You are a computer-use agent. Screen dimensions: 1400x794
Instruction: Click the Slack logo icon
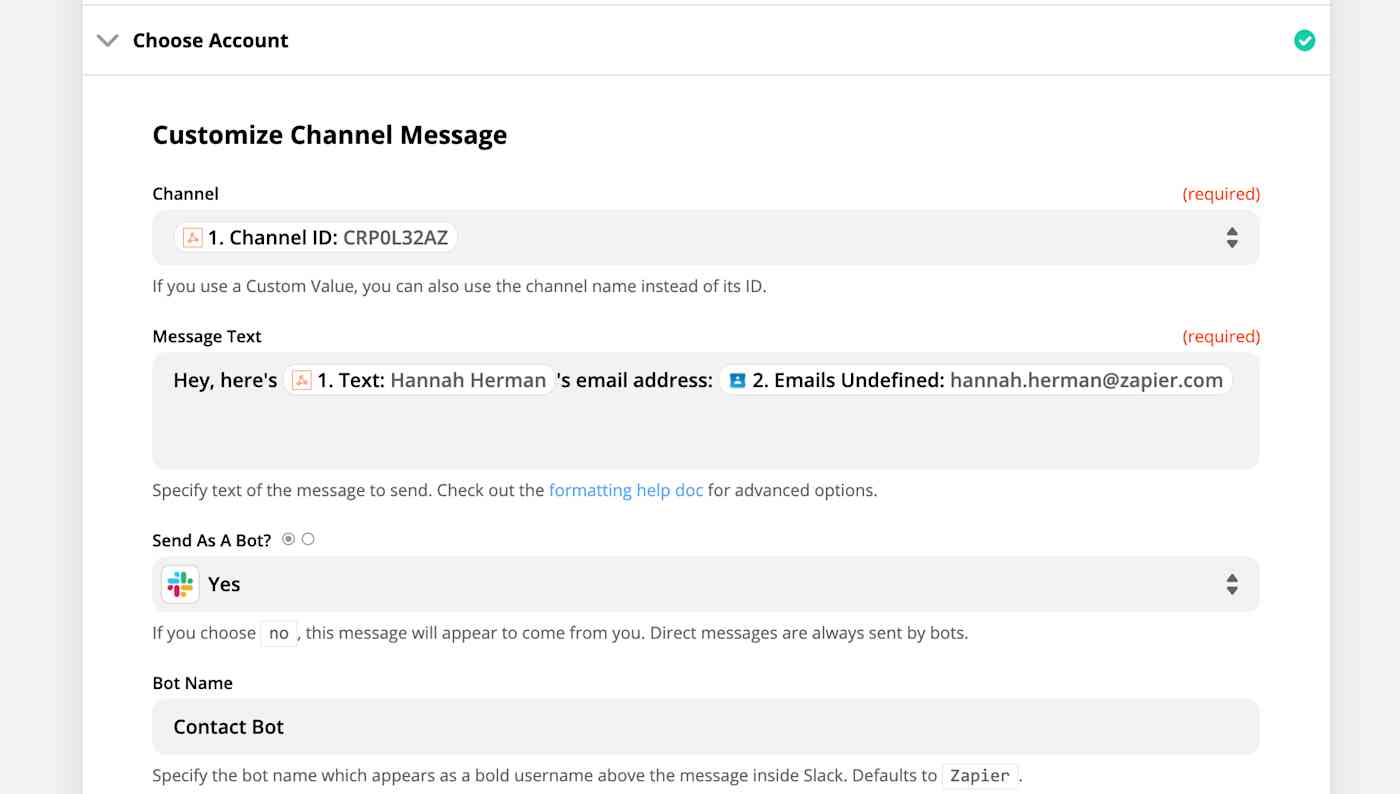coord(180,585)
